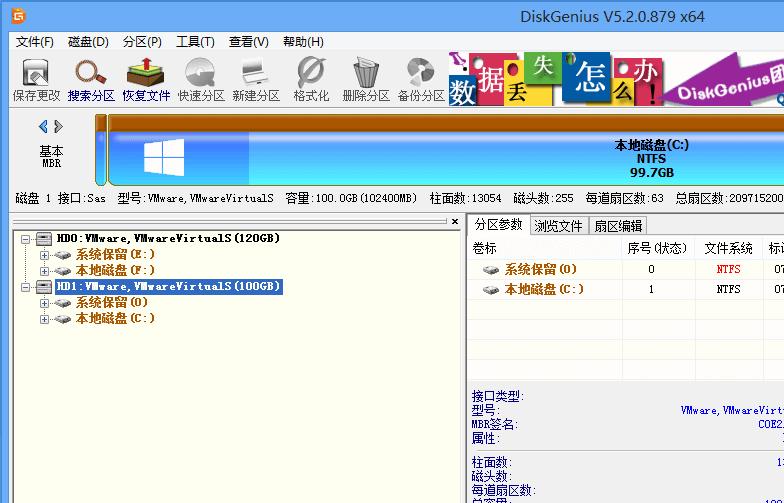
Task: Click drive icon in 本地磁盘(C:) table row
Action: coord(491,290)
